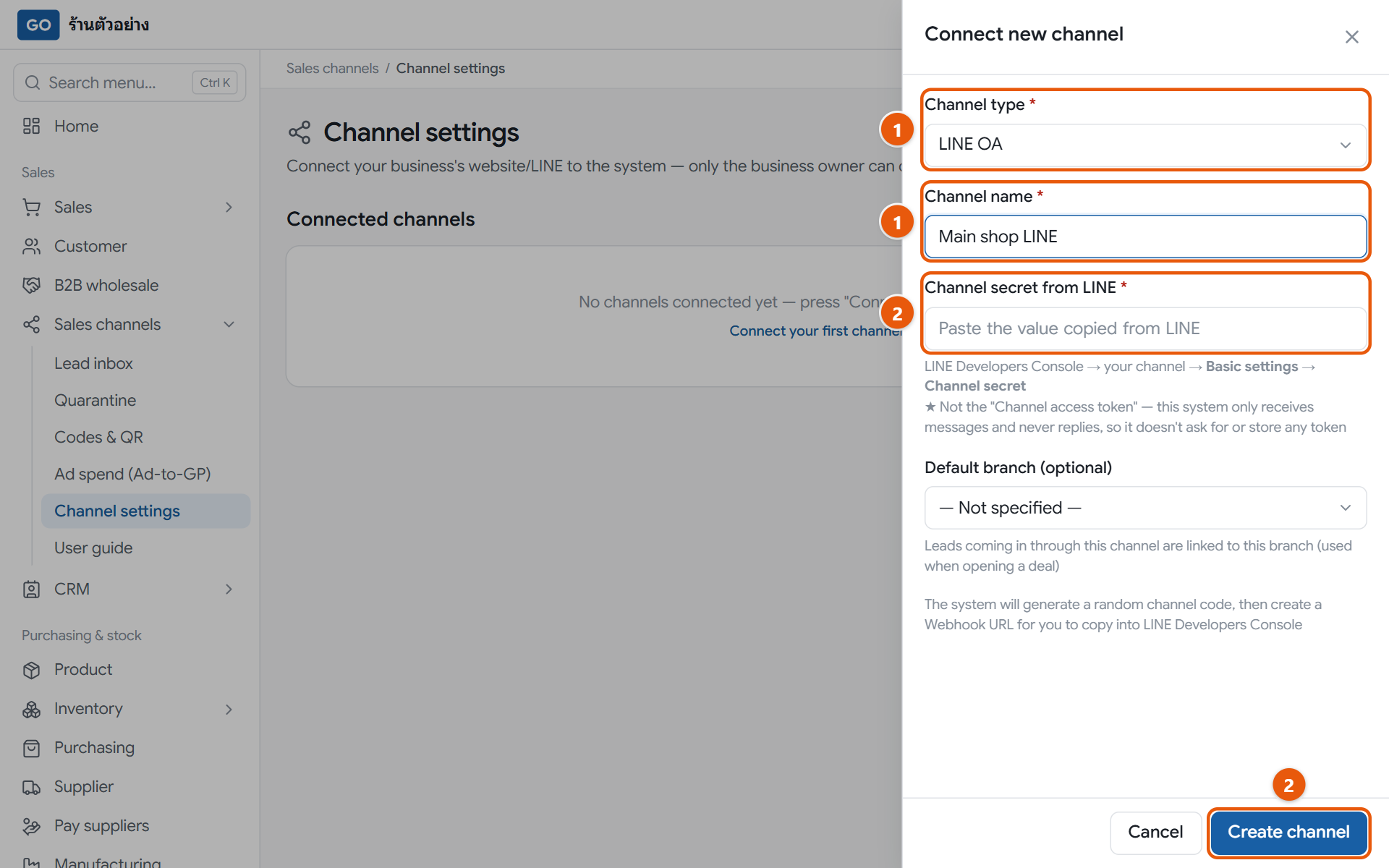Image resolution: width=1389 pixels, height=868 pixels.
Task: Open the Default branch dropdown
Action: point(1145,508)
